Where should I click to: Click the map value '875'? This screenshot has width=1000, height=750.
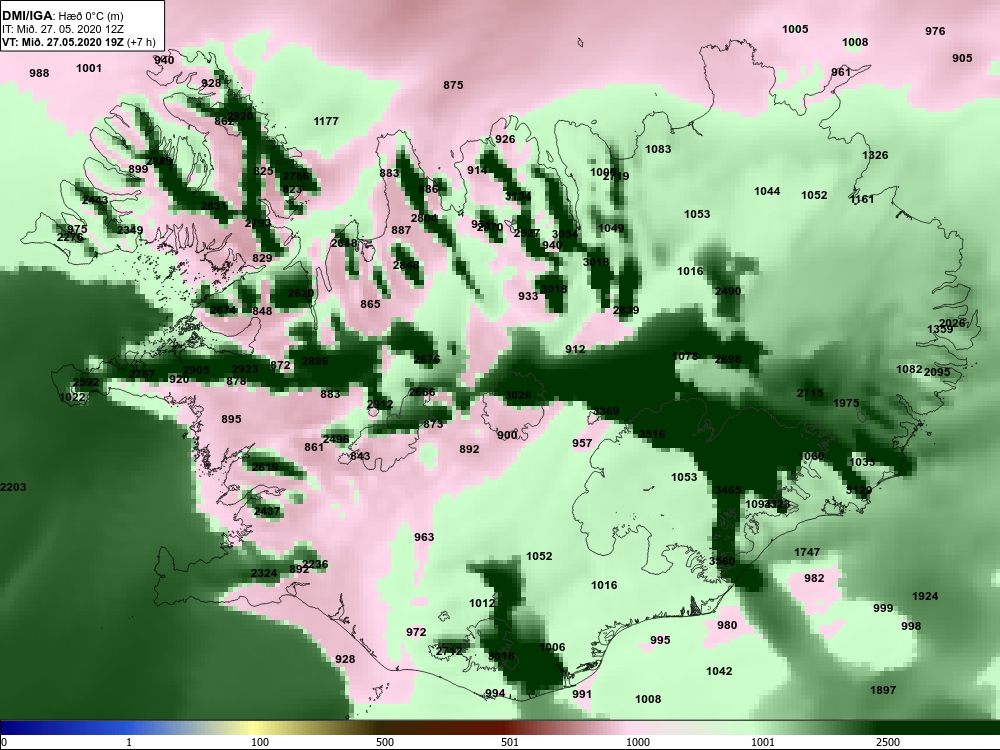pyautogui.click(x=453, y=85)
